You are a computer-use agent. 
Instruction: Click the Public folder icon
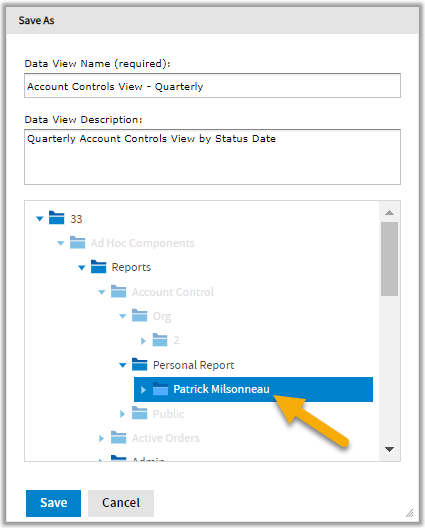pyautogui.click(x=139, y=413)
